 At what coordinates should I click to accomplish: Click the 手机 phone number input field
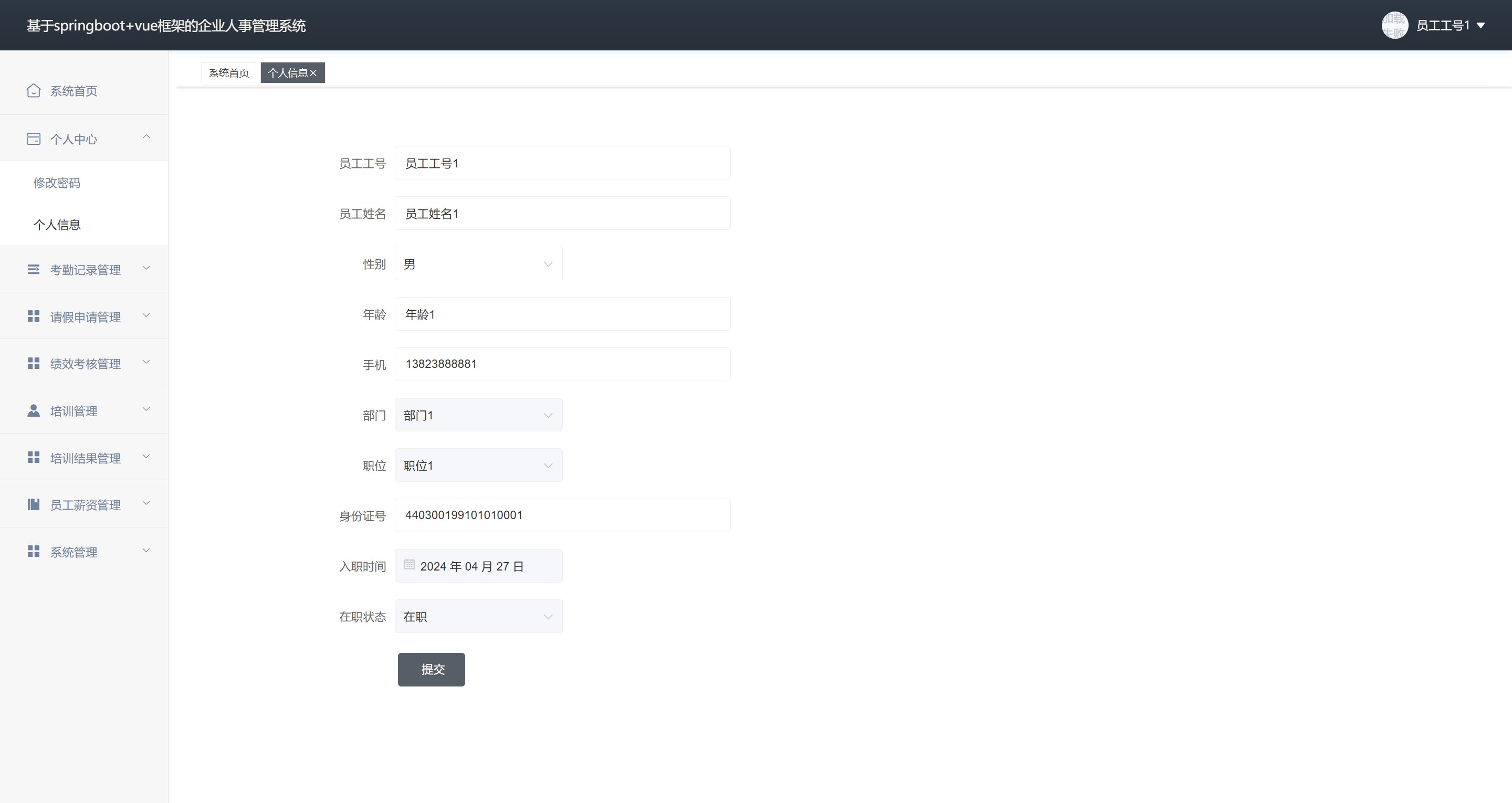(x=562, y=364)
